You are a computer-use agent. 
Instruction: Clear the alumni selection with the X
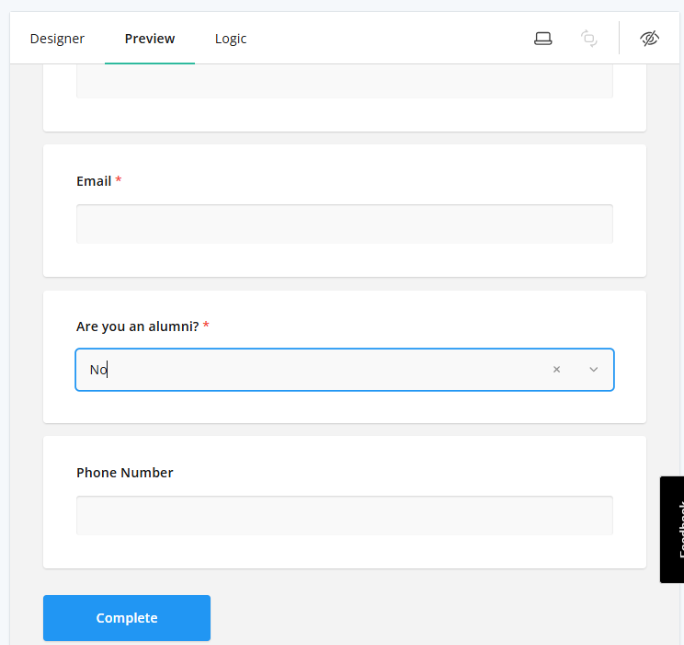pyautogui.click(x=557, y=369)
